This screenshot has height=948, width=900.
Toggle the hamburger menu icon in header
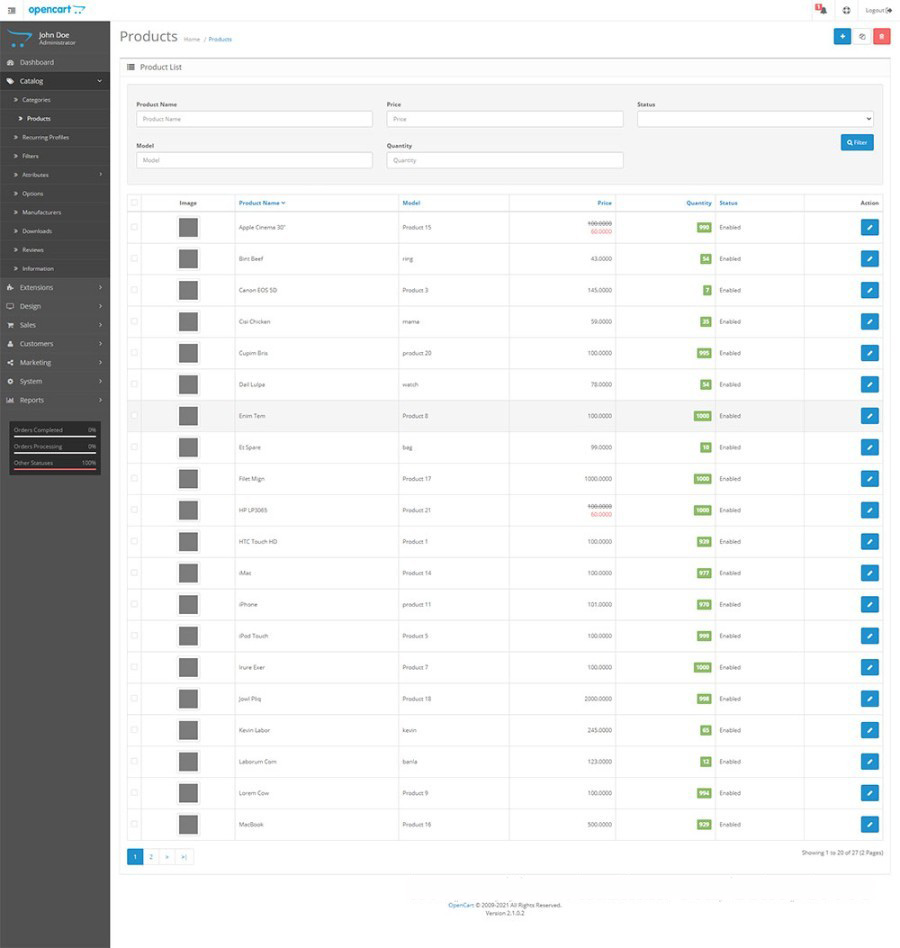click(x=11, y=10)
